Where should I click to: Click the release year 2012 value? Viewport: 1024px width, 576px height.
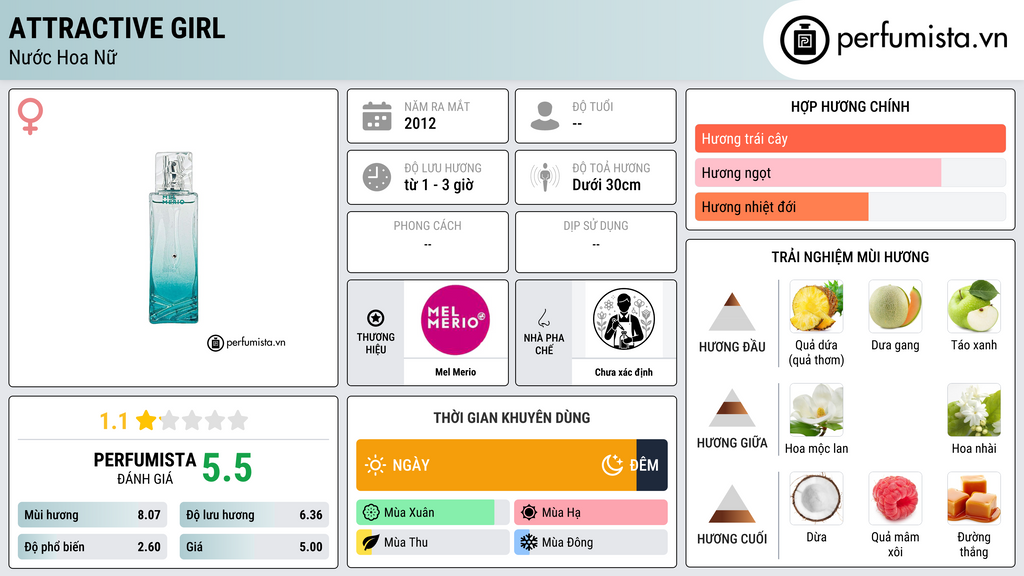[420, 123]
